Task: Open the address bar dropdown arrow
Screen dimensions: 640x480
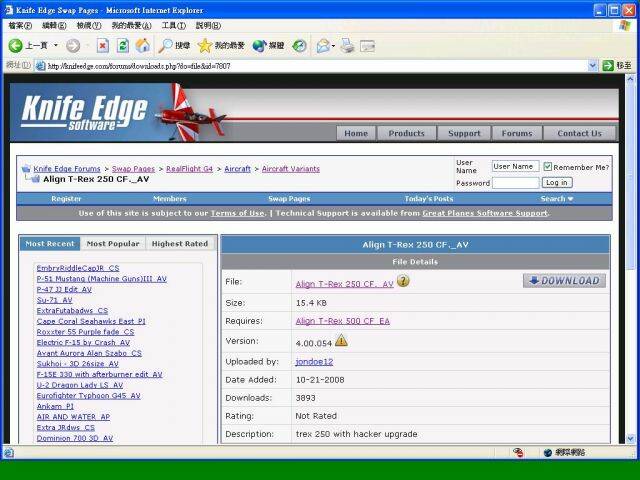Action: coord(593,65)
